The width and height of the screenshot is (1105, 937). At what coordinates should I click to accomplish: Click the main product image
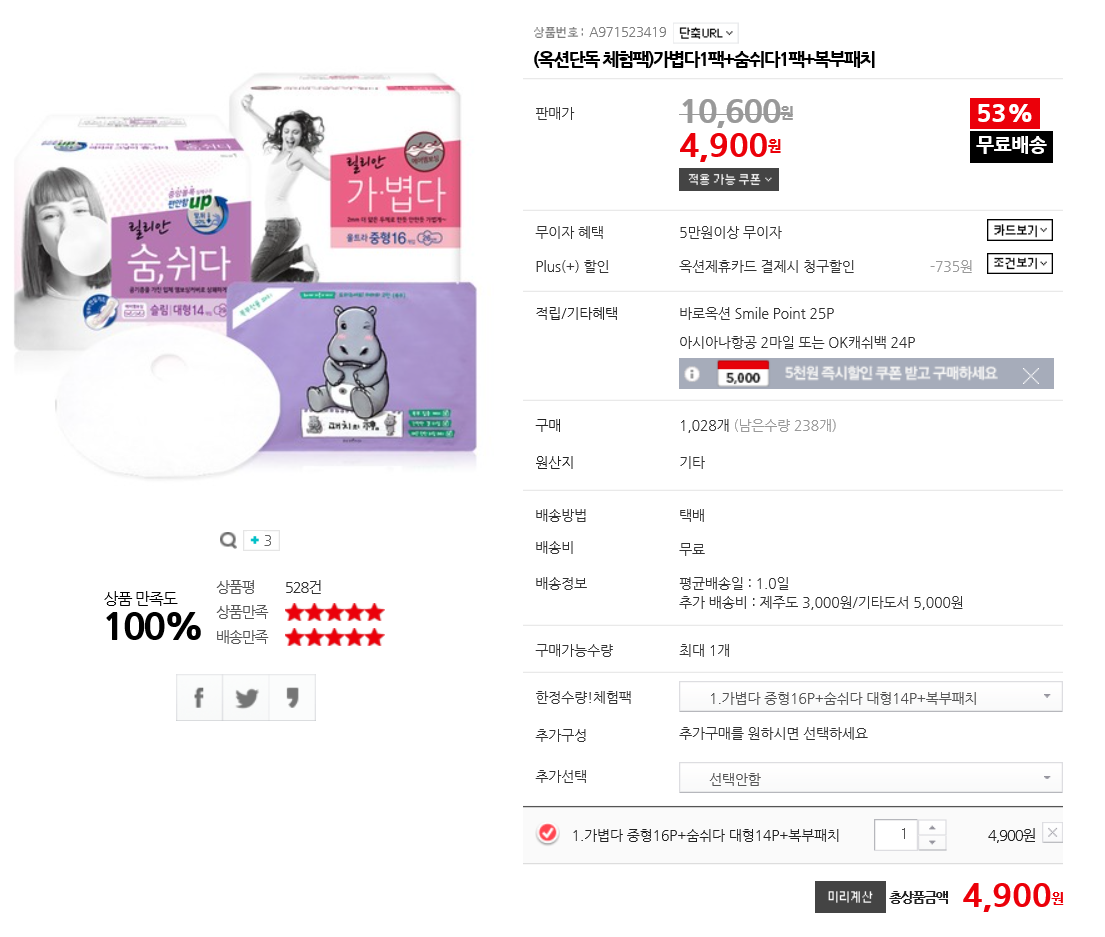coord(245,275)
